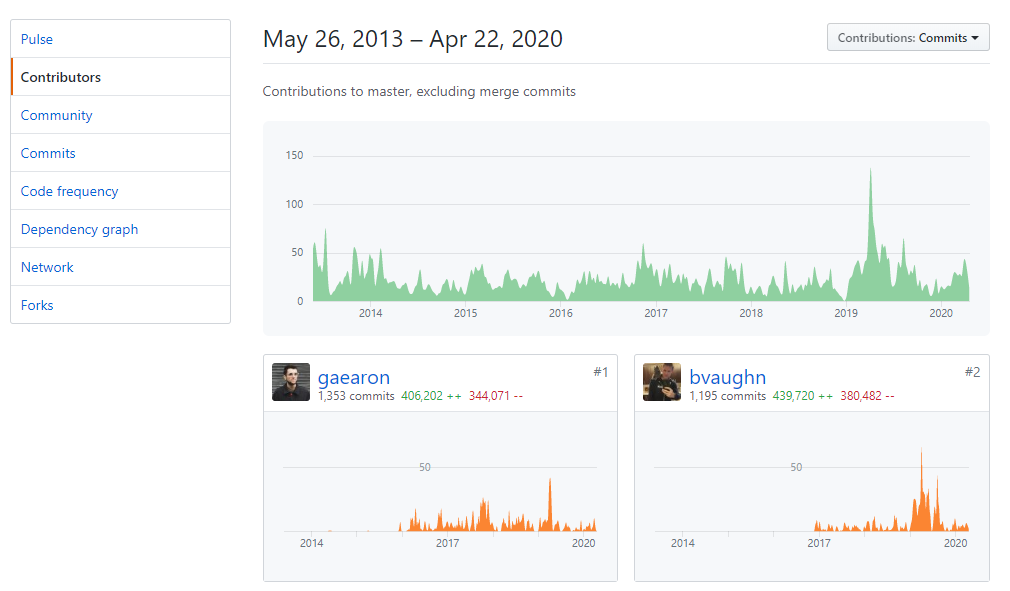Open the Forks list
The width and height of the screenshot is (1010, 591).
[x=37, y=305]
